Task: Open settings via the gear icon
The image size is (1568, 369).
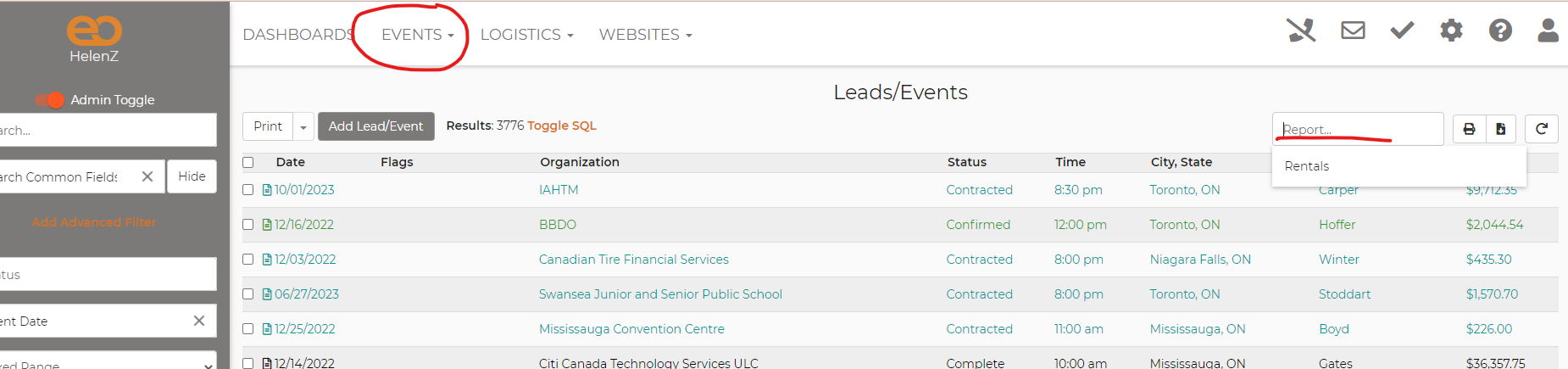Action: [x=1451, y=31]
